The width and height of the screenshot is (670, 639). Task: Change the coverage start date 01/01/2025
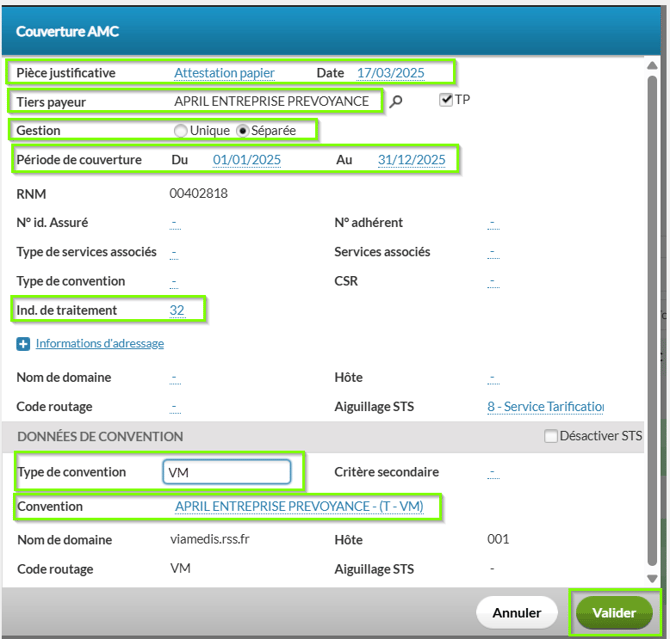[246, 160]
